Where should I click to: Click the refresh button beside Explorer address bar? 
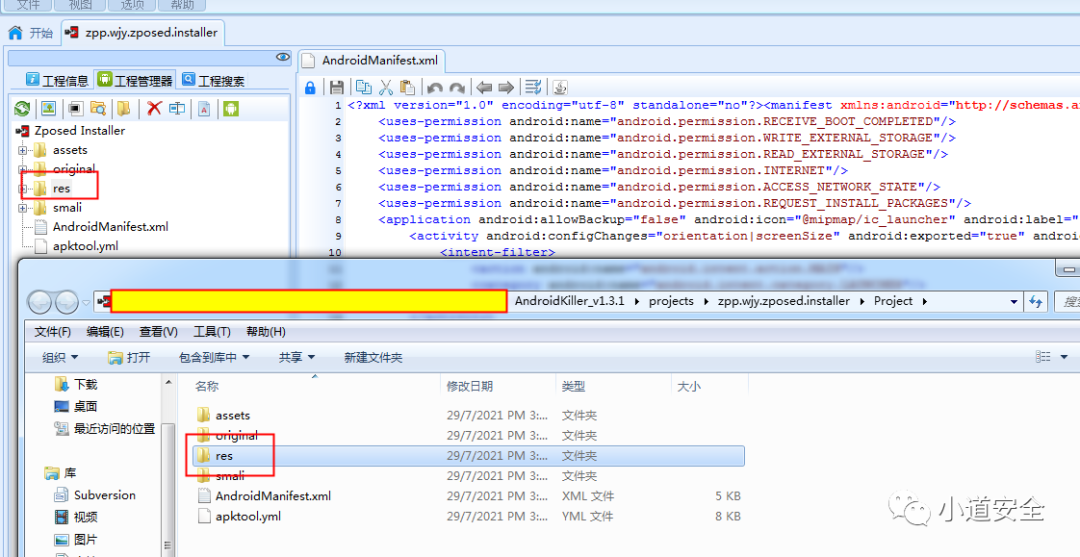pos(1035,302)
